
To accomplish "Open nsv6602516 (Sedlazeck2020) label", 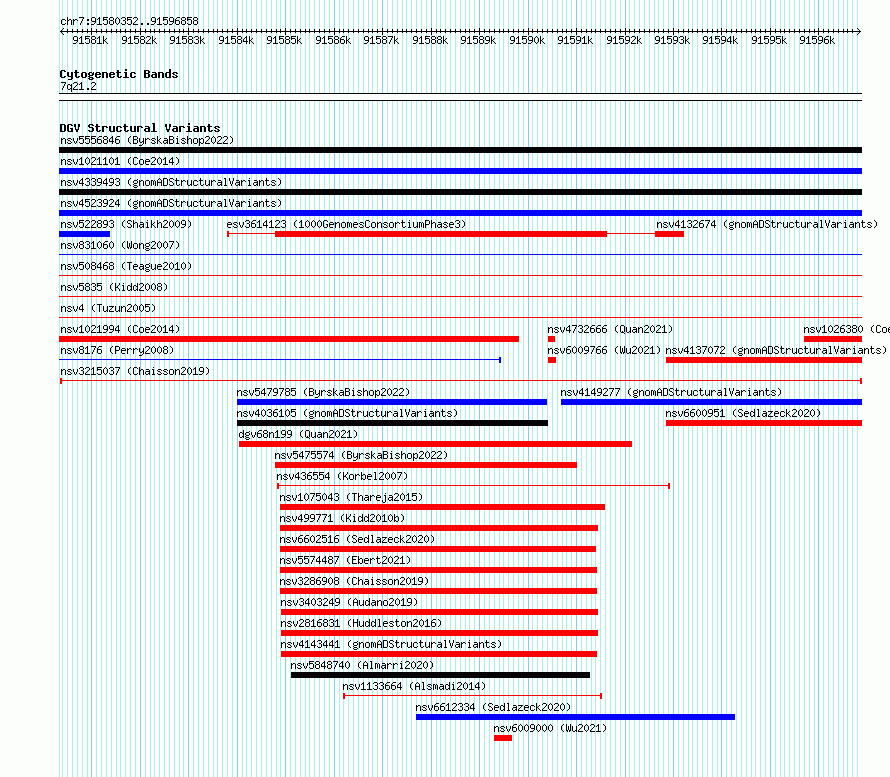I will coord(358,539).
